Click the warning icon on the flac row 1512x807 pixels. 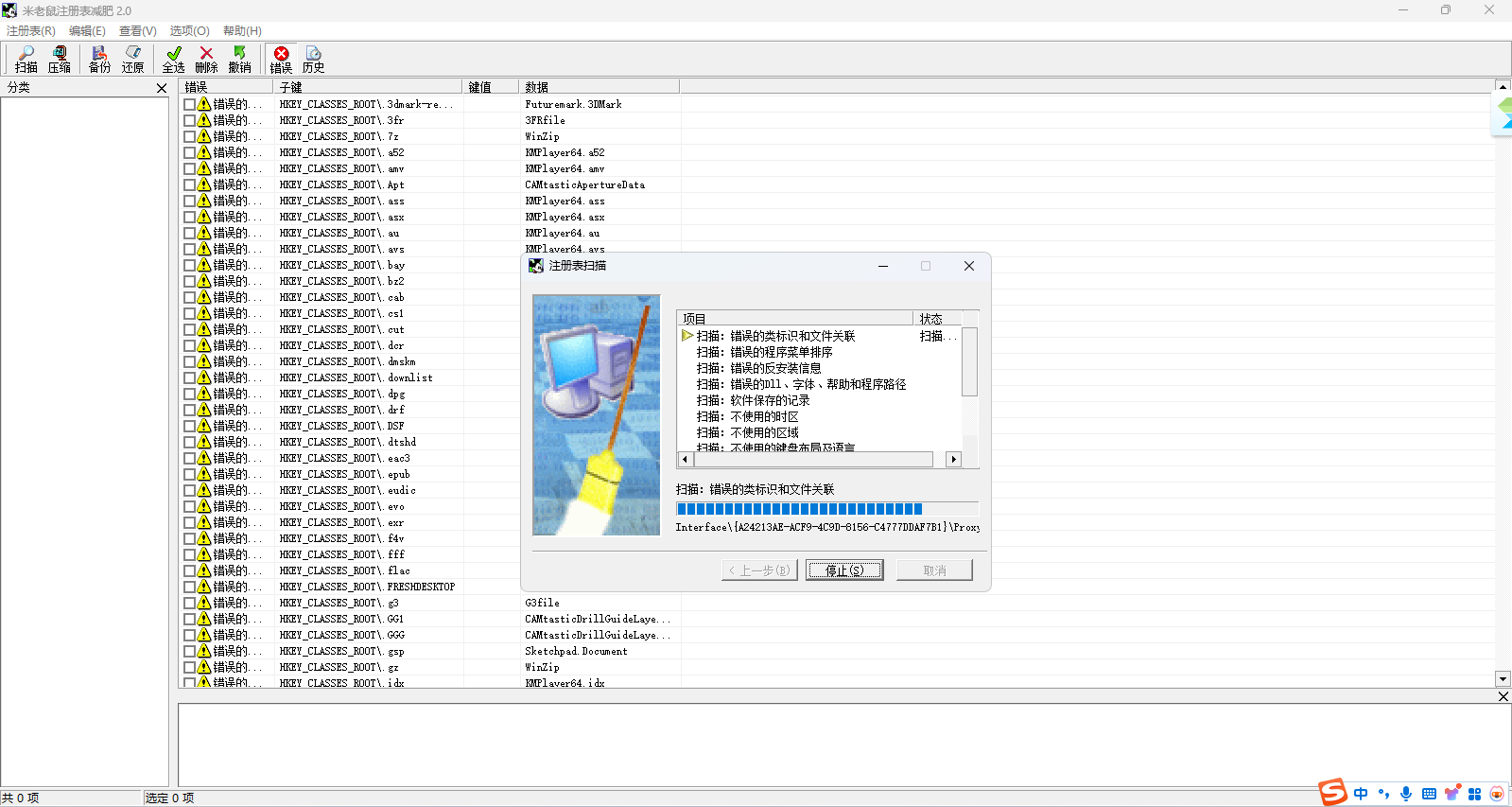204,570
